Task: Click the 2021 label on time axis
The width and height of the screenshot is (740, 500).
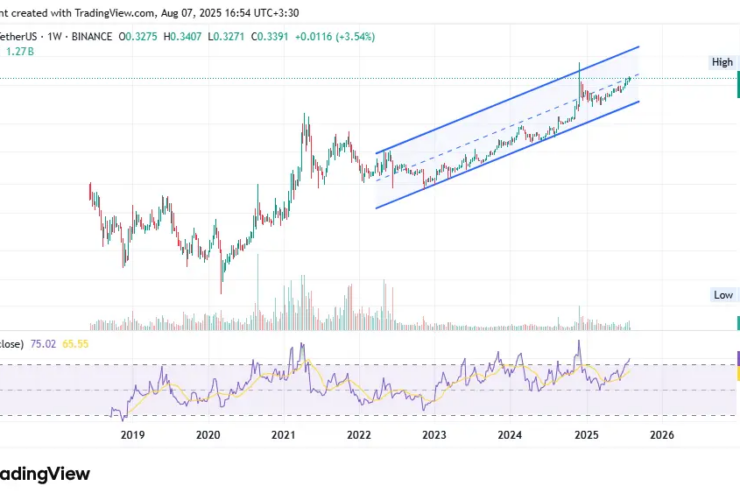Action: pyautogui.click(x=284, y=435)
